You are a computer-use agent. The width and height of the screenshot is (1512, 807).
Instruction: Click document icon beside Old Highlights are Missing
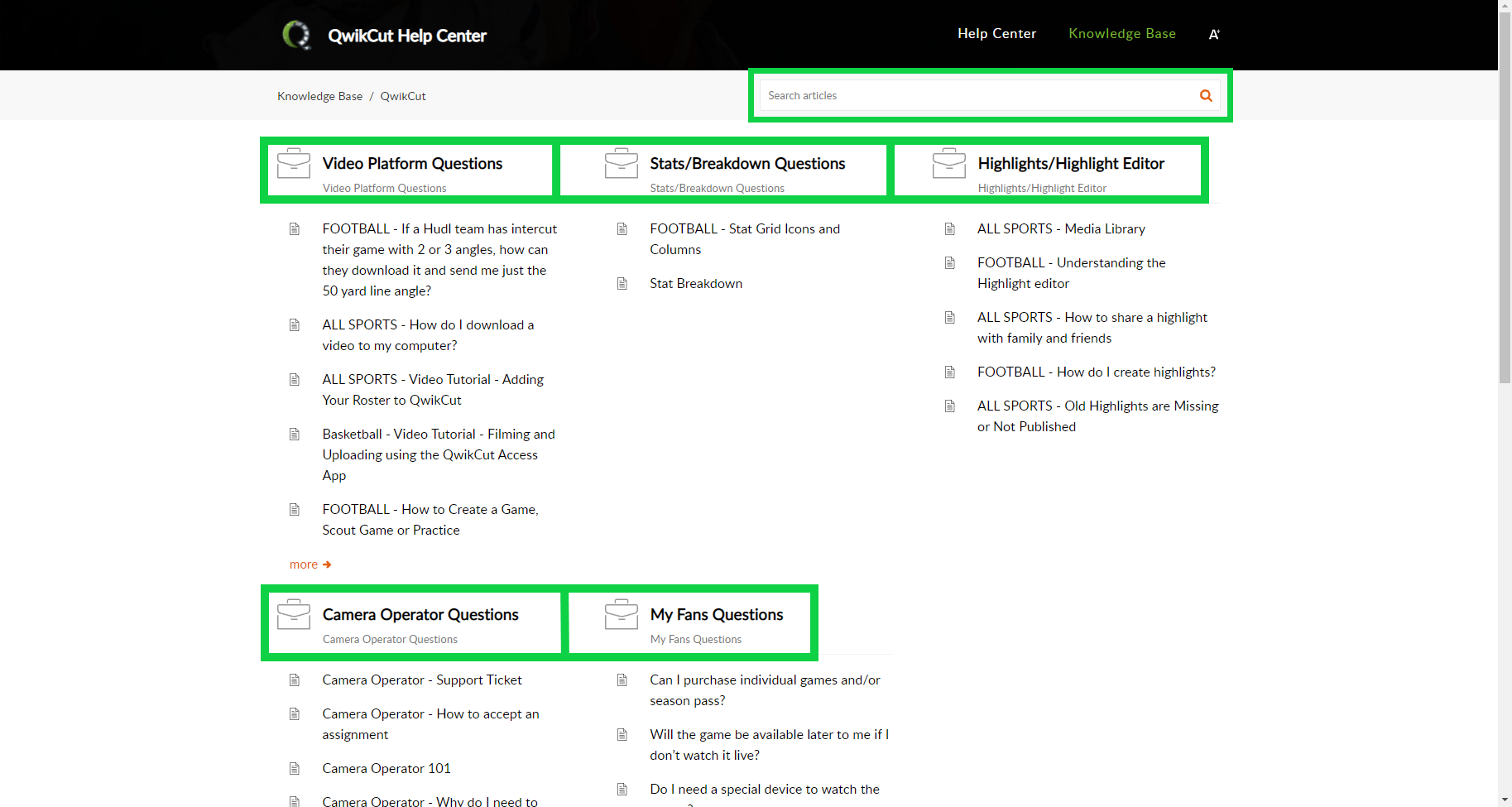(x=950, y=406)
